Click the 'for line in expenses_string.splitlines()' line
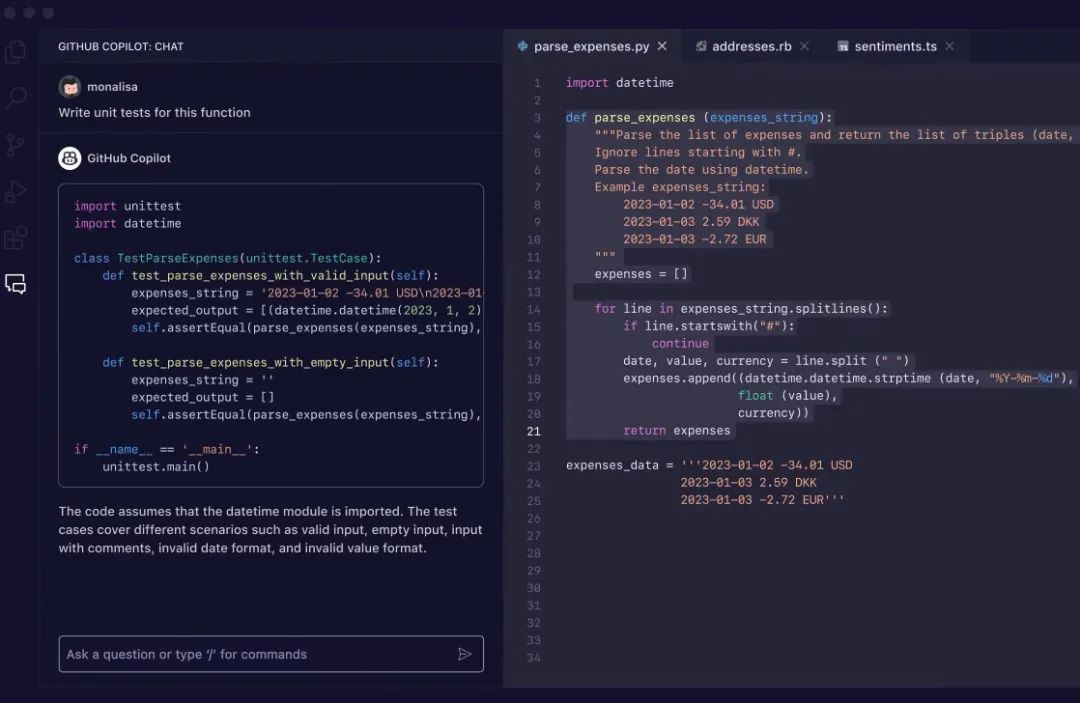Screen dimensions: 1080x703 pos(741,308)
